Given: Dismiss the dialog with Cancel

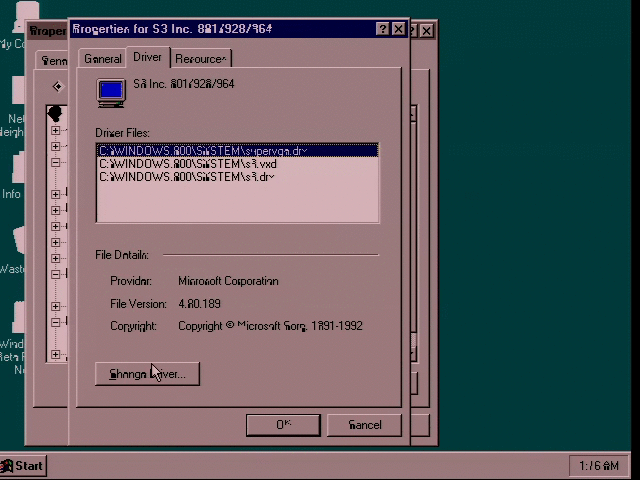Looking at the screenshot, I should (364, 425).
